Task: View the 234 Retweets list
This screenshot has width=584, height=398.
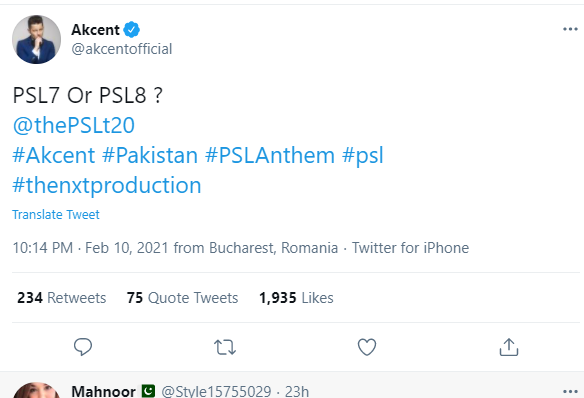Action: [61, 298]
